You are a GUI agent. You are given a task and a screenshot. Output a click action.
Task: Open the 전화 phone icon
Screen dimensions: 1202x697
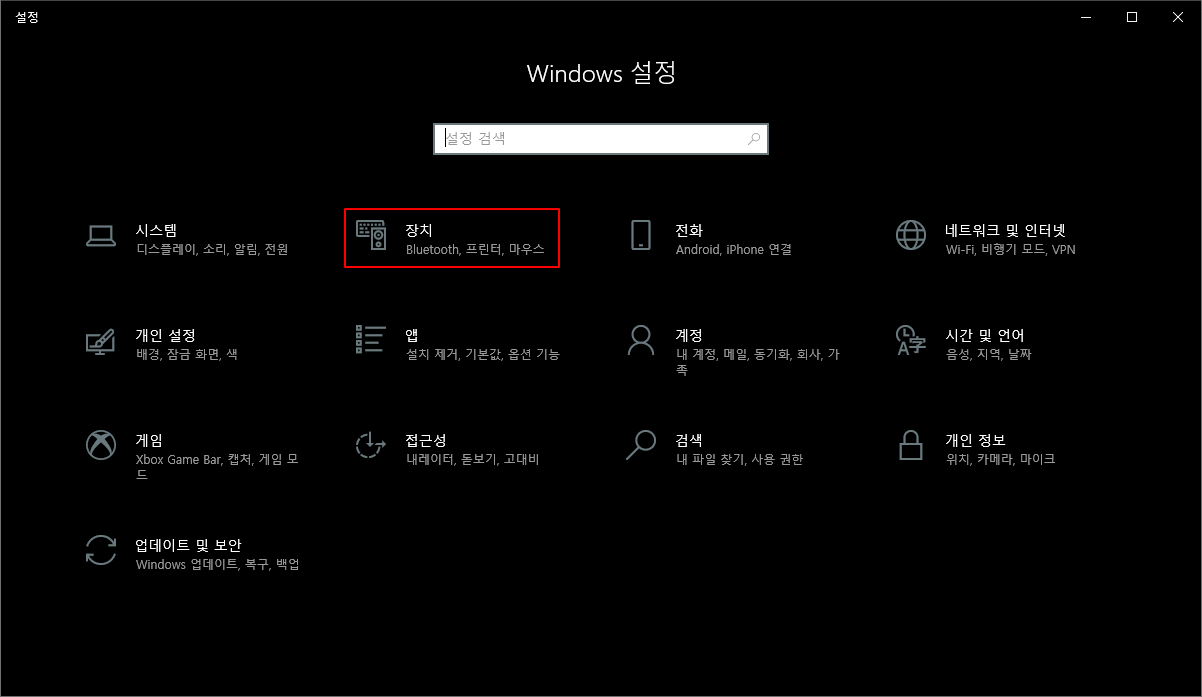pos(640,235)
